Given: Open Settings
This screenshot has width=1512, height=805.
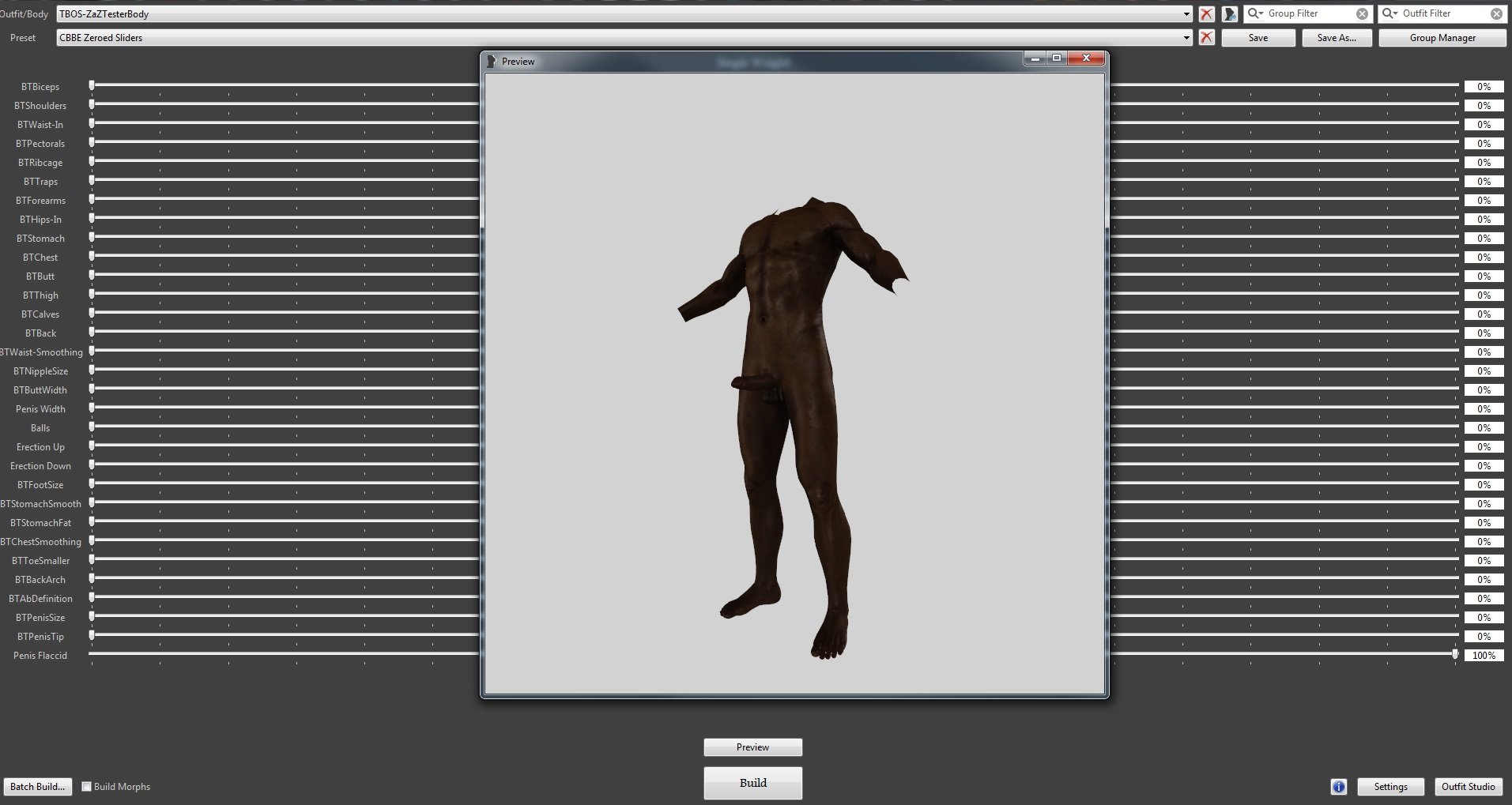Looking at the screenshot, I should coord(1390,787).
